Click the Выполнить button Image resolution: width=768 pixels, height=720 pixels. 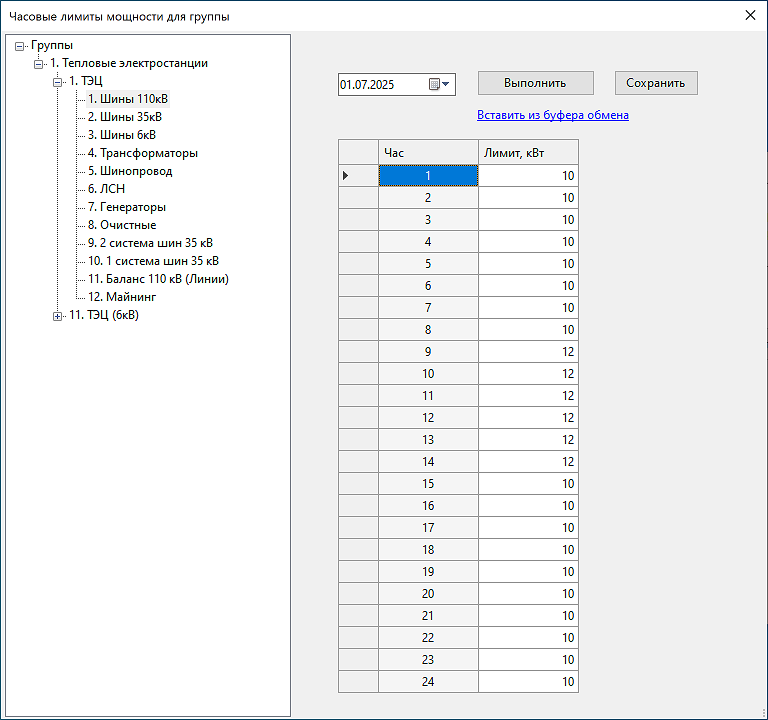coord(536,83)
